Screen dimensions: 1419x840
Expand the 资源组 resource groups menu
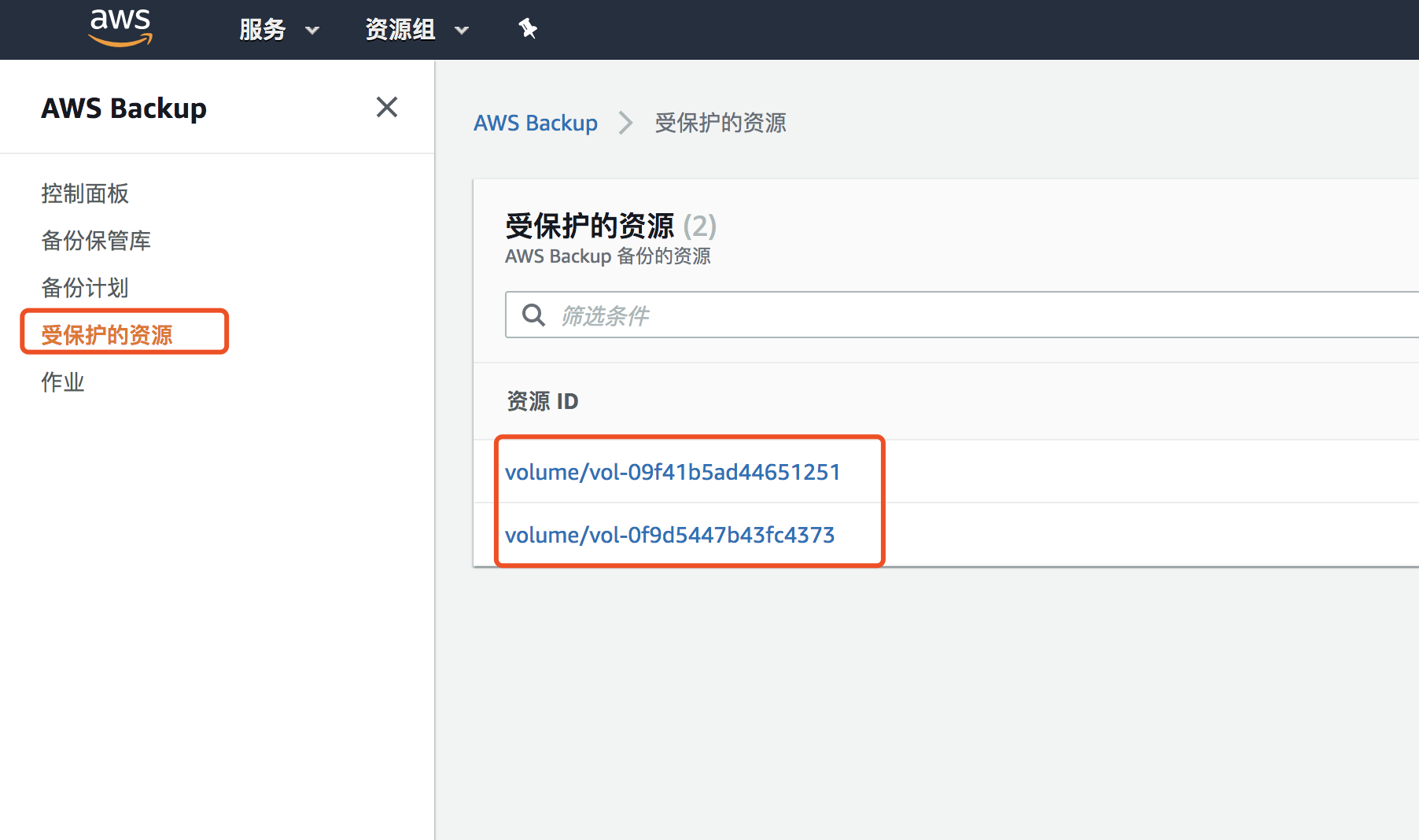pyautogui.click(x=417, y=30)
